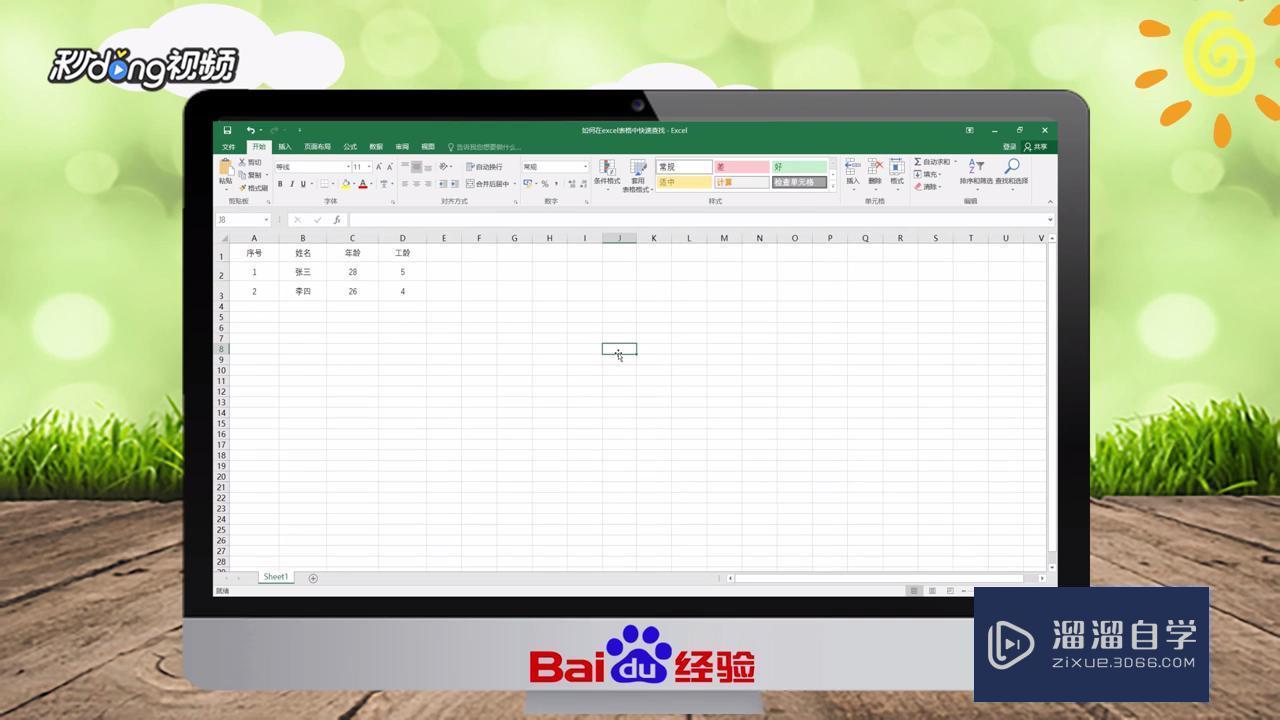1280x720 pixels.
Task: Apply the red font color A
Action: pyautogui.click(x=363, y=184)
